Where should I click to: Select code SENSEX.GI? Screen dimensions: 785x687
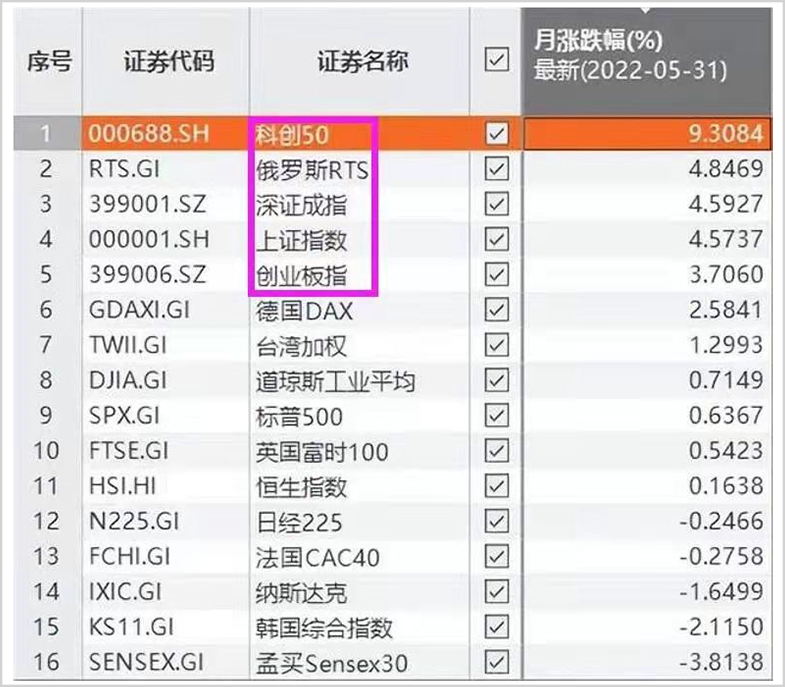146,662
